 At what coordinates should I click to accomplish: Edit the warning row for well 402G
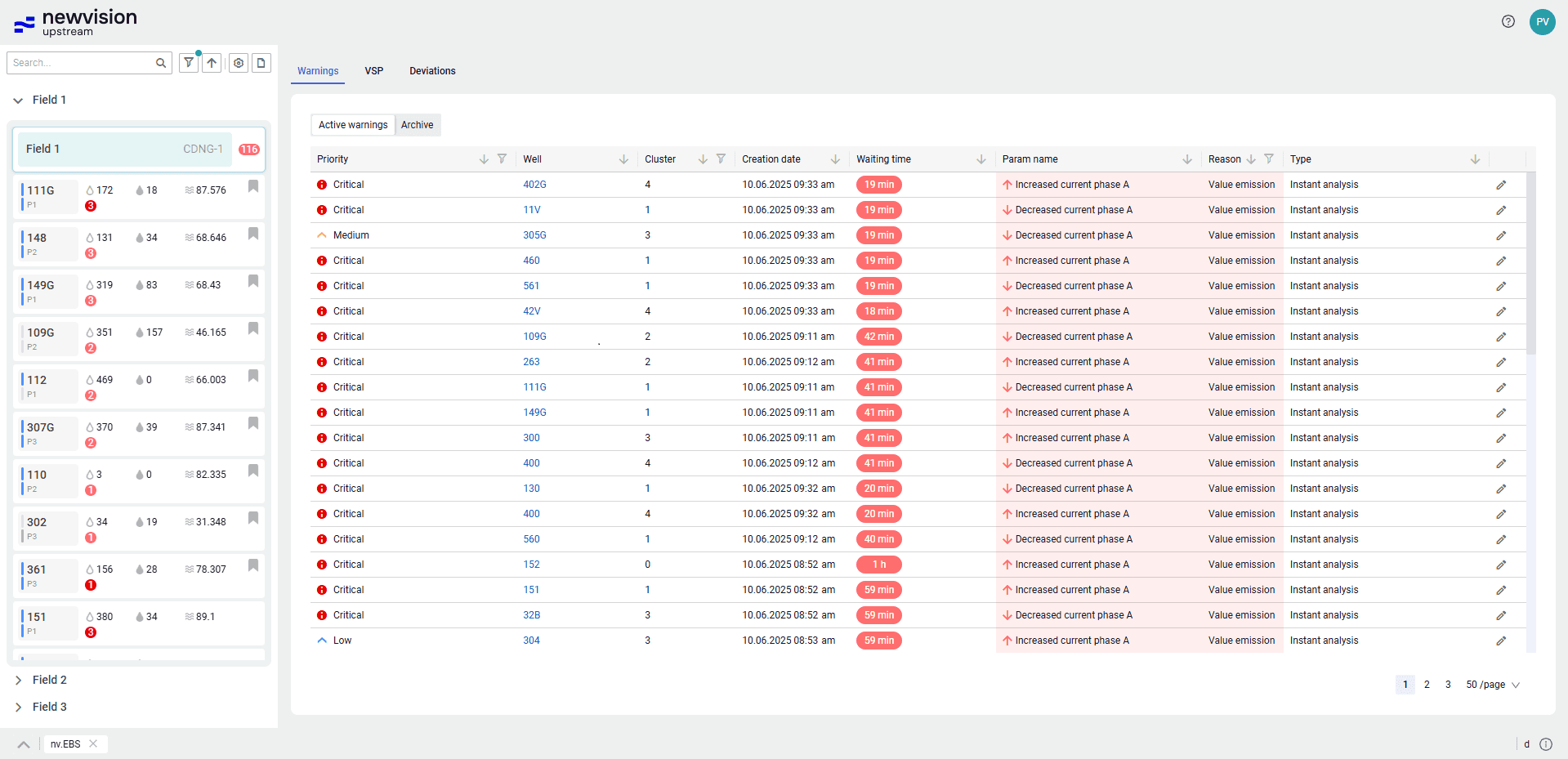point(1501,185)
